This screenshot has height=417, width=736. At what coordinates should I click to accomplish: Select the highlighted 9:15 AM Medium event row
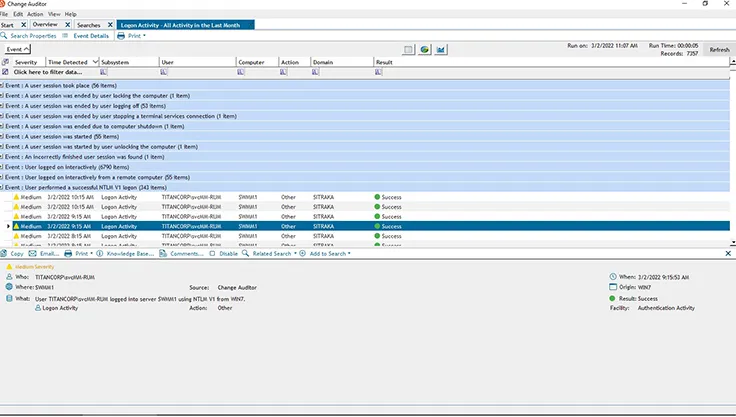(x=371, y=226)
